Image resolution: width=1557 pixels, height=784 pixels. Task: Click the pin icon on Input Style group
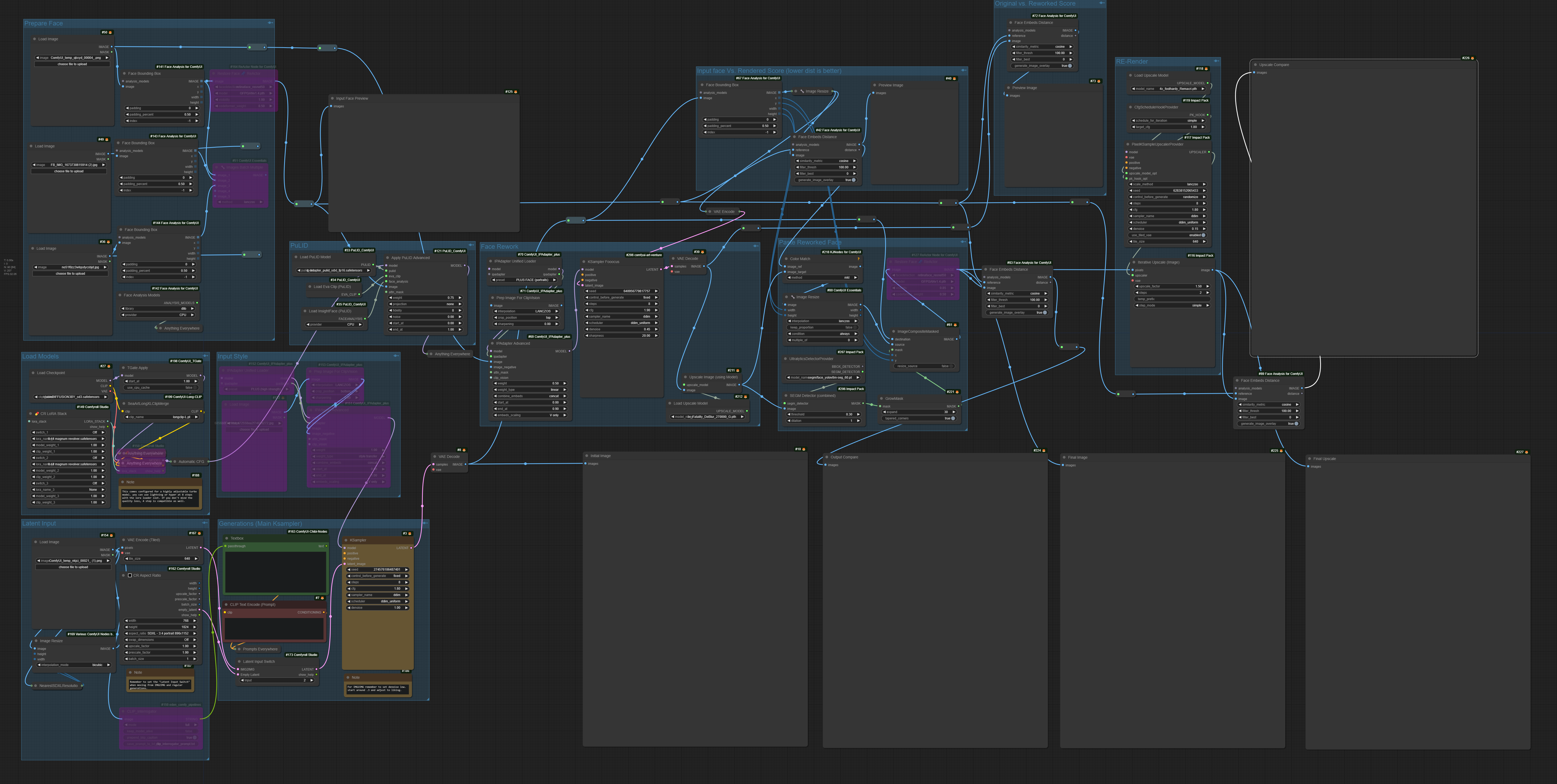pos(396,356)
